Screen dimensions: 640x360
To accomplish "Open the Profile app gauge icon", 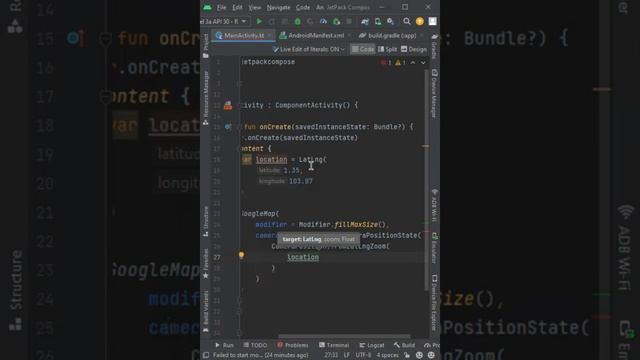I will coord(323,21).
